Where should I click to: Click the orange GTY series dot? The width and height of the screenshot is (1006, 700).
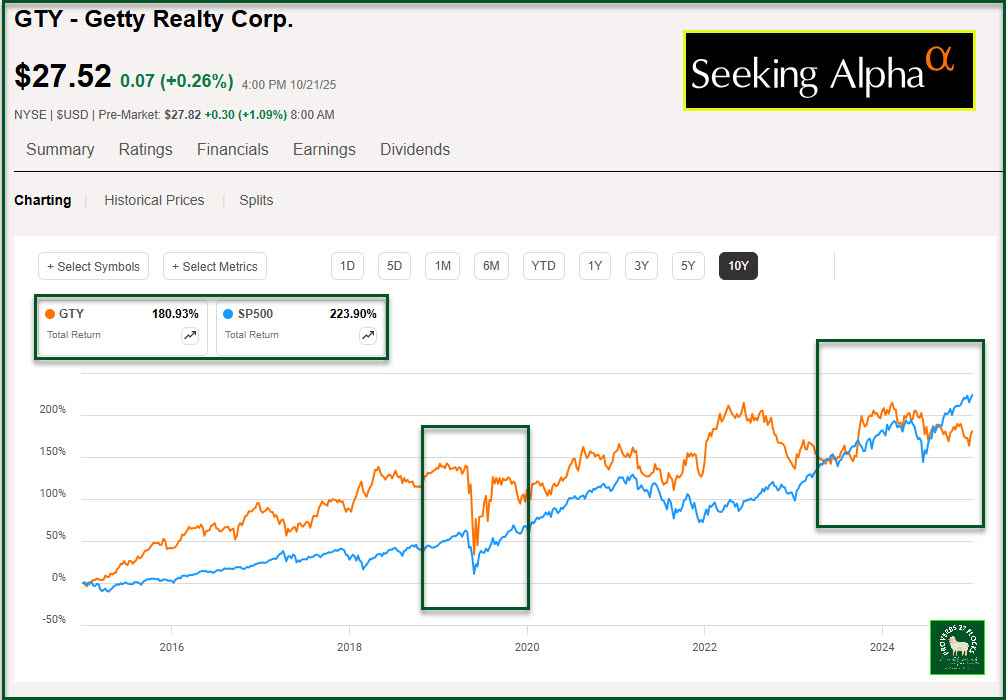click(51, 314)
